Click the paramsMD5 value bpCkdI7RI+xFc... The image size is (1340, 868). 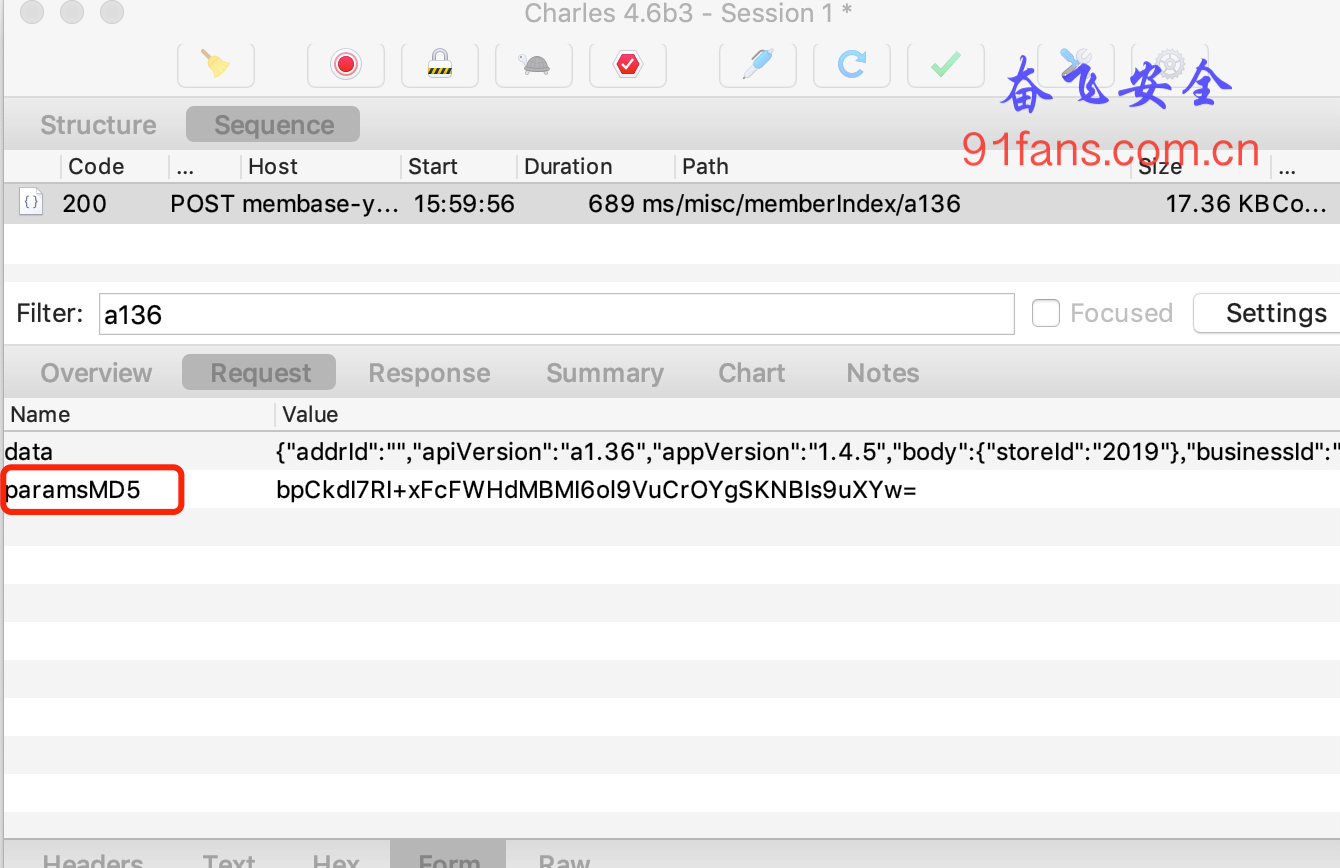coord(596,490)
